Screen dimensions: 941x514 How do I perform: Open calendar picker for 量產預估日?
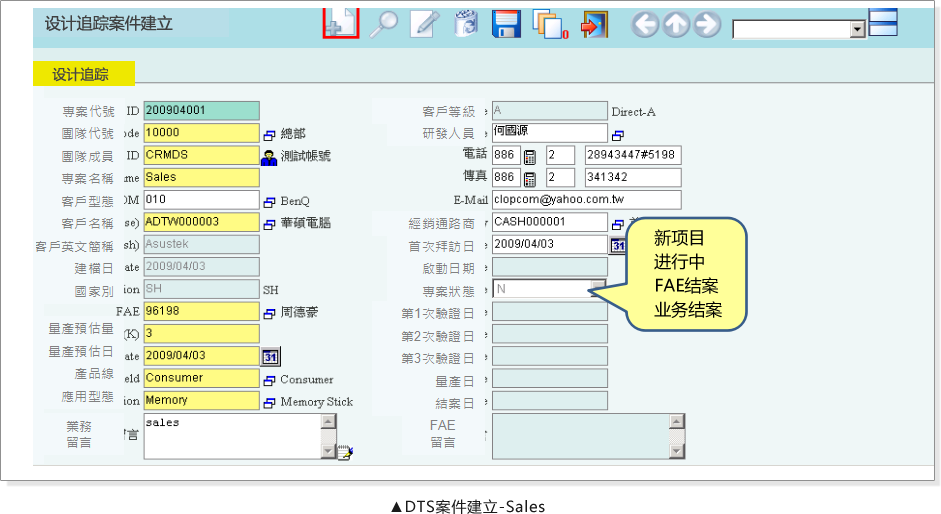pos(271,356)
